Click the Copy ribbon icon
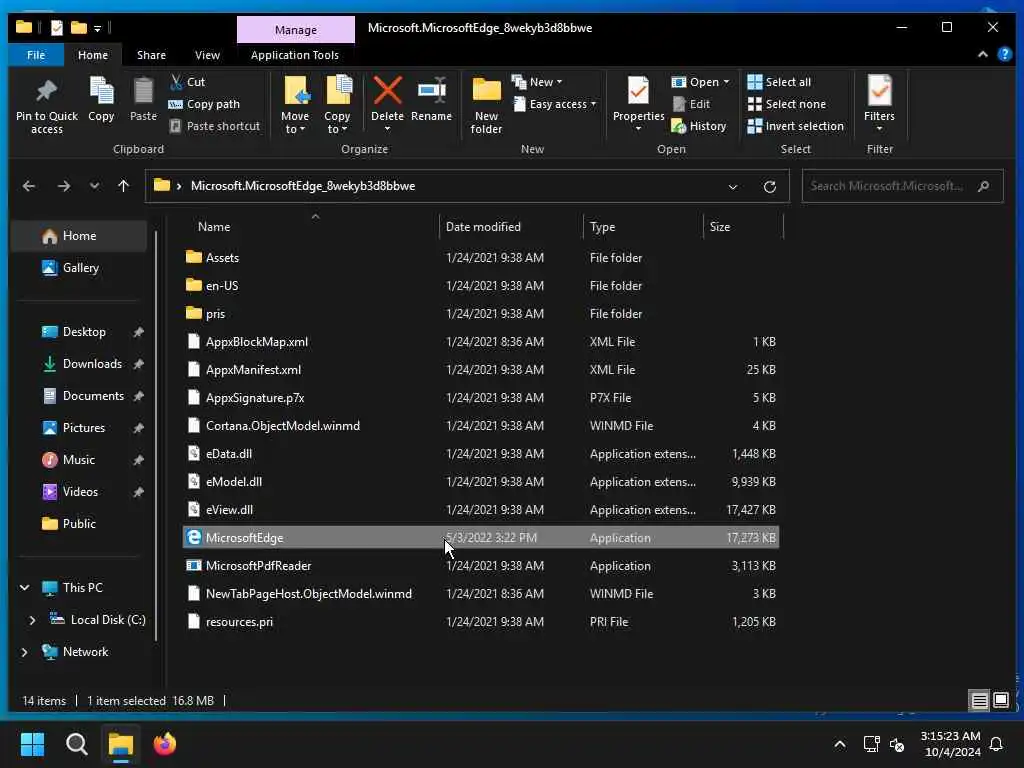1024x768 pixels. click(x=101, y=99)
